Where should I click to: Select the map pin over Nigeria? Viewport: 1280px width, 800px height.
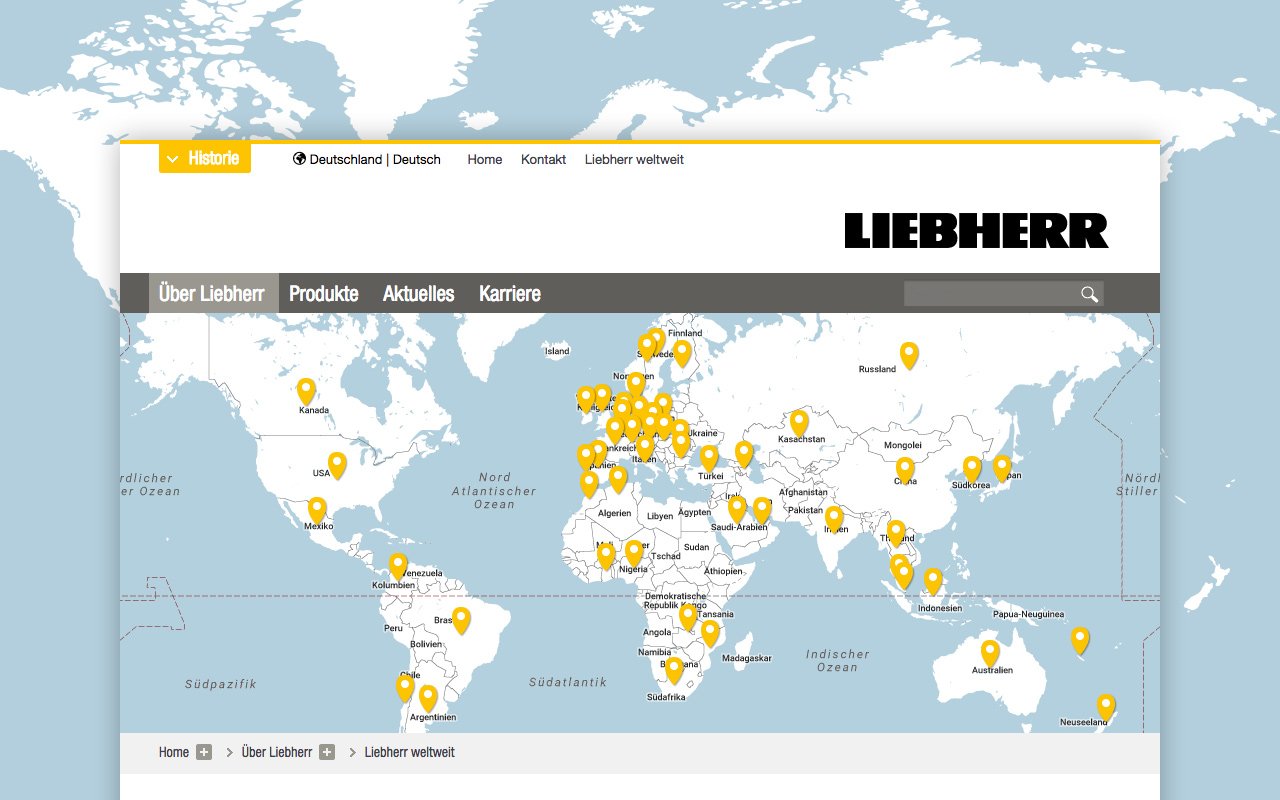(x=634, y=553)
